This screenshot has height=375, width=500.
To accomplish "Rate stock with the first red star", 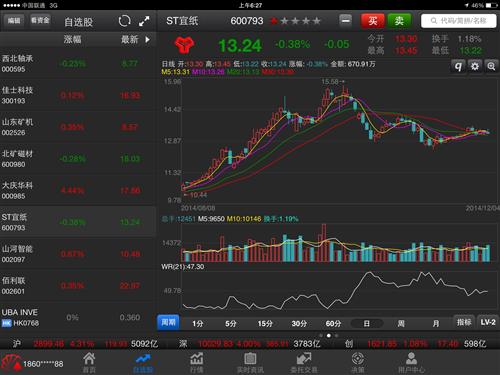I will pyautogui.click(x=274, y=21).
